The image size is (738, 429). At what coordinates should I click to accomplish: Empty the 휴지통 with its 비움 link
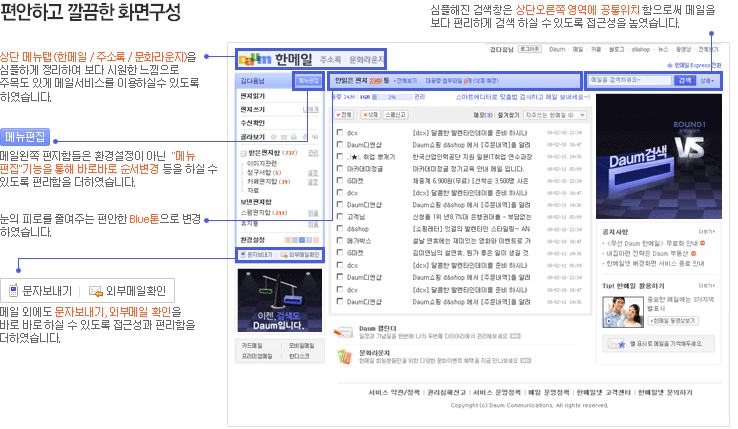[313, 224]
